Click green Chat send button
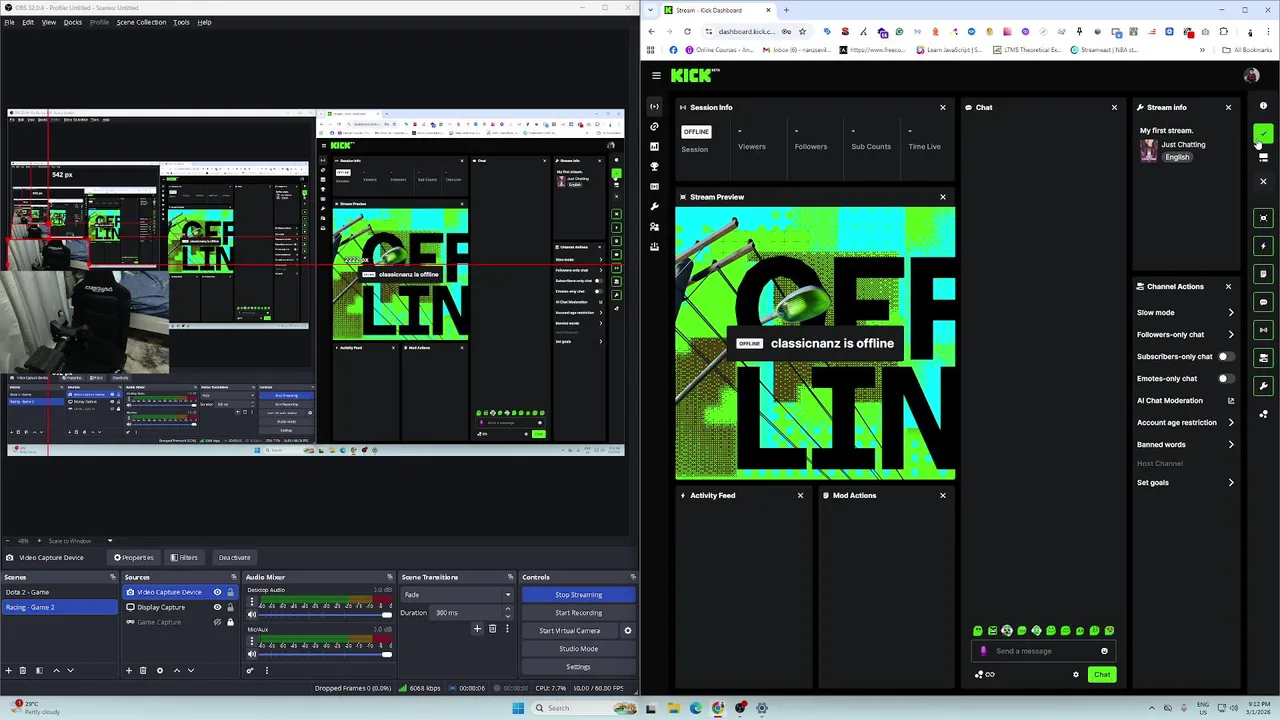The width and height of the screenshot is (1280, 720). [x=1102, y=674]
